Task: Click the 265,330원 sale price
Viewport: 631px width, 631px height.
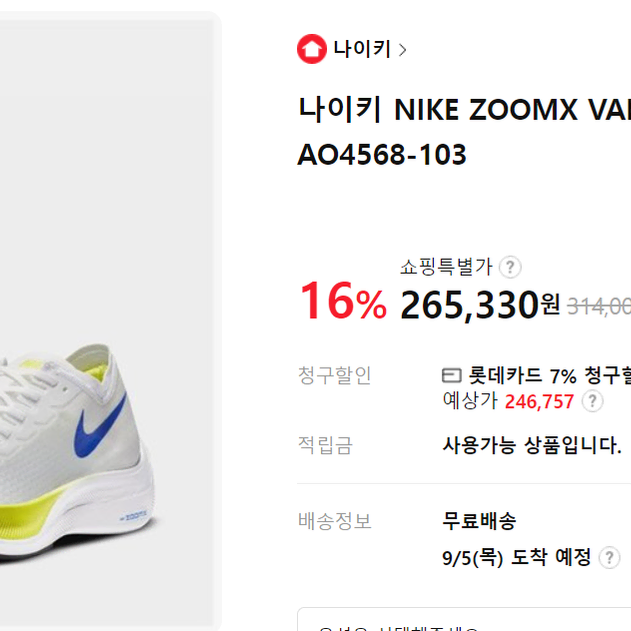Action: (x=480, y=305)
